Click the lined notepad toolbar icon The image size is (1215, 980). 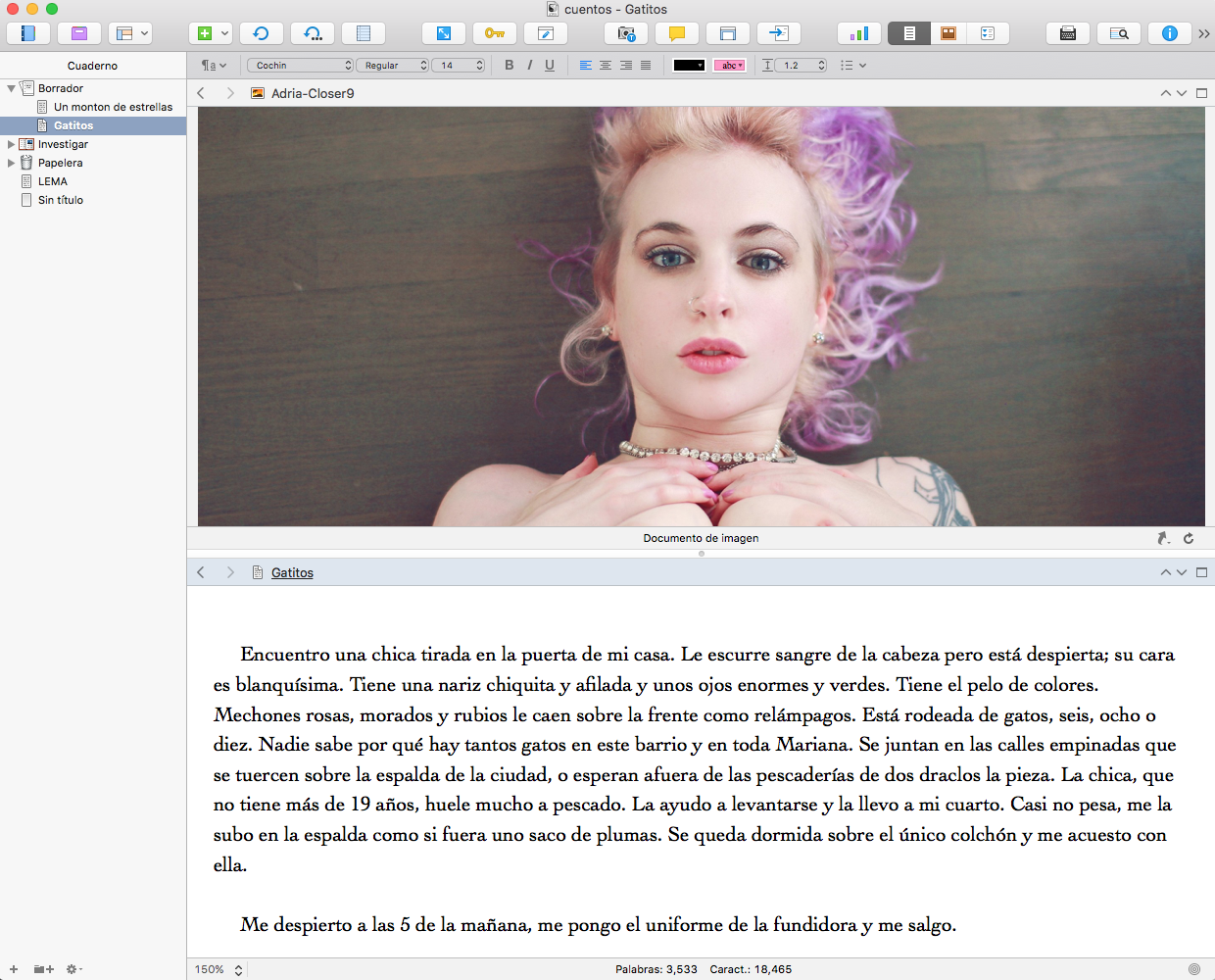point(364,33)
